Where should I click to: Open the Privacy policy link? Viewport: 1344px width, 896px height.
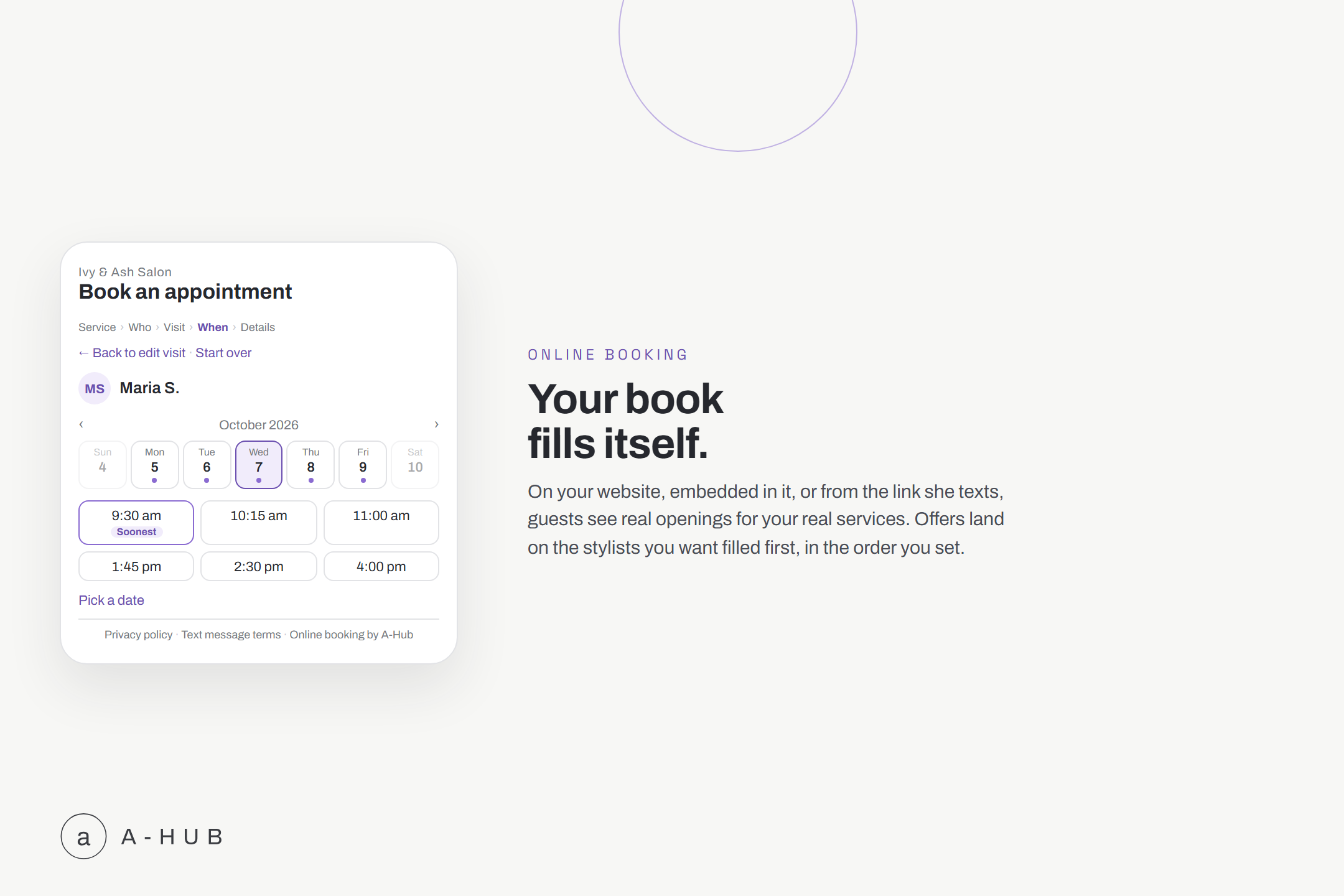pyautogui.click(x=138, y=635)
